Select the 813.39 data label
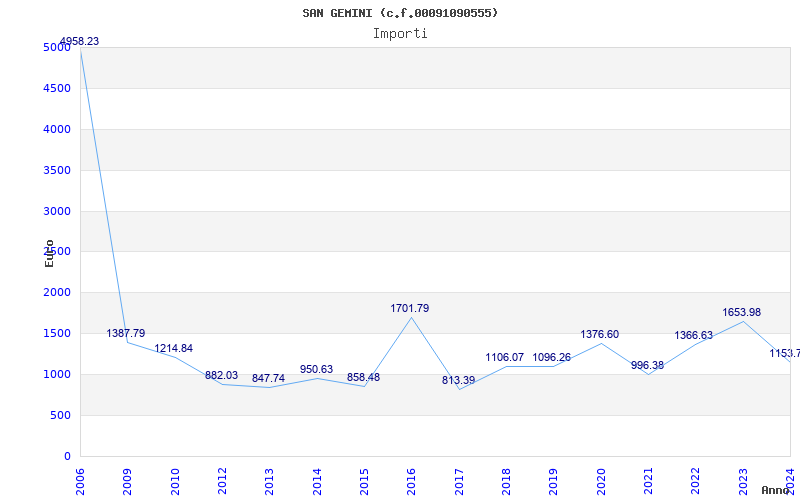The height and width of the screenshot is (500, 800). (459, 380)
